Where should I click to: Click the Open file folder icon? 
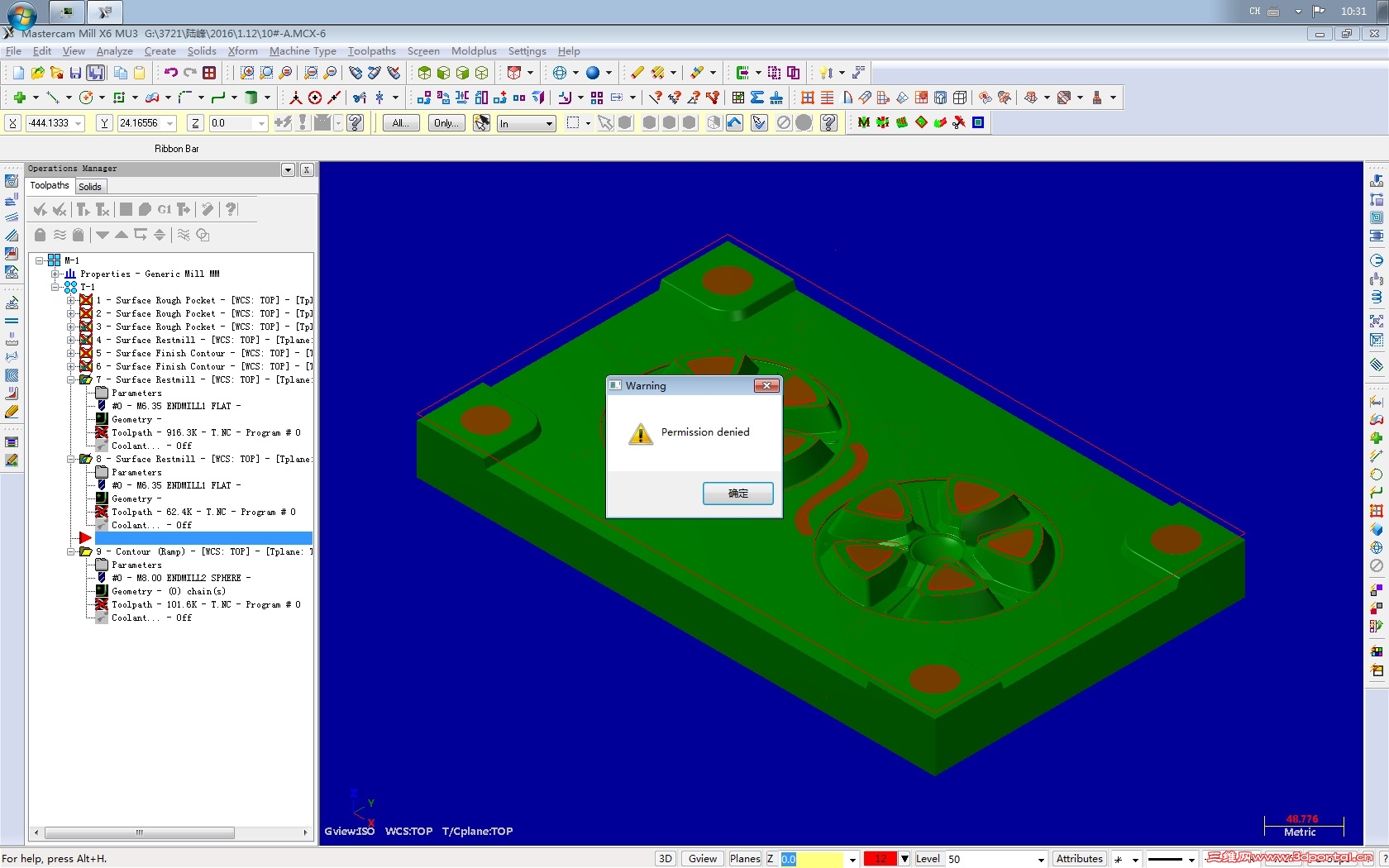(x=37, y=73)
